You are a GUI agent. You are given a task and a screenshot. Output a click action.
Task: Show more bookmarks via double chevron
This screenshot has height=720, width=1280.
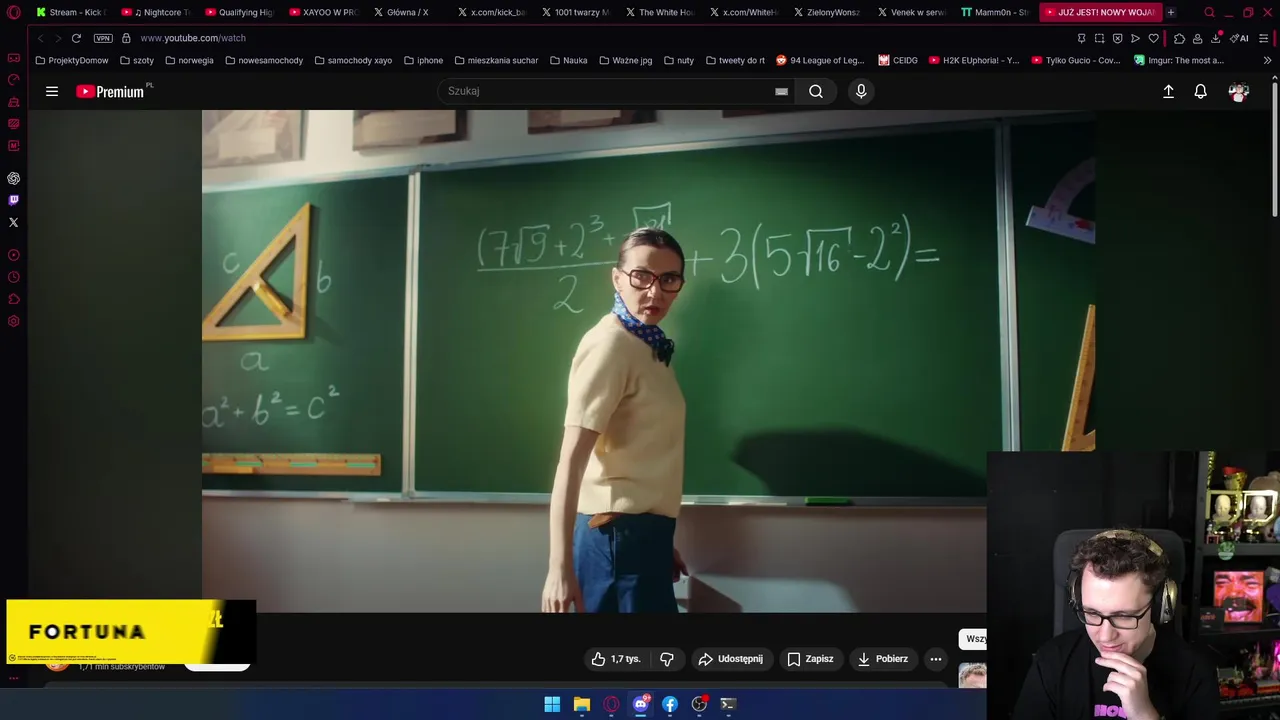coord(1267,60)
